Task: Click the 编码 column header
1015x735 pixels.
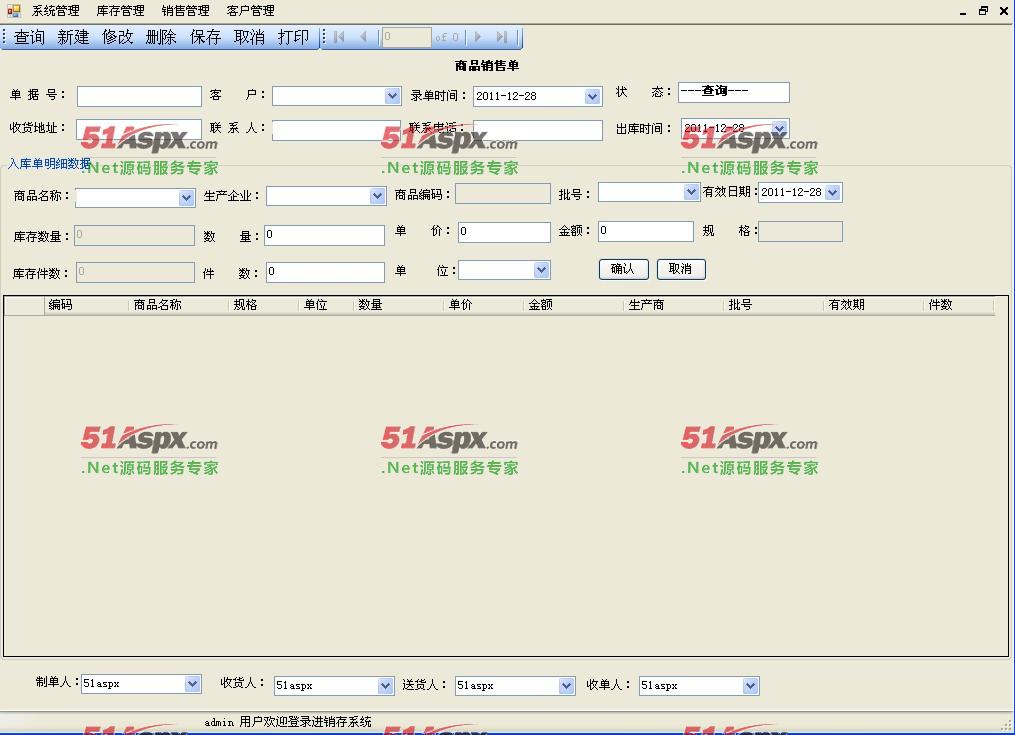Action: click(87, 305)
